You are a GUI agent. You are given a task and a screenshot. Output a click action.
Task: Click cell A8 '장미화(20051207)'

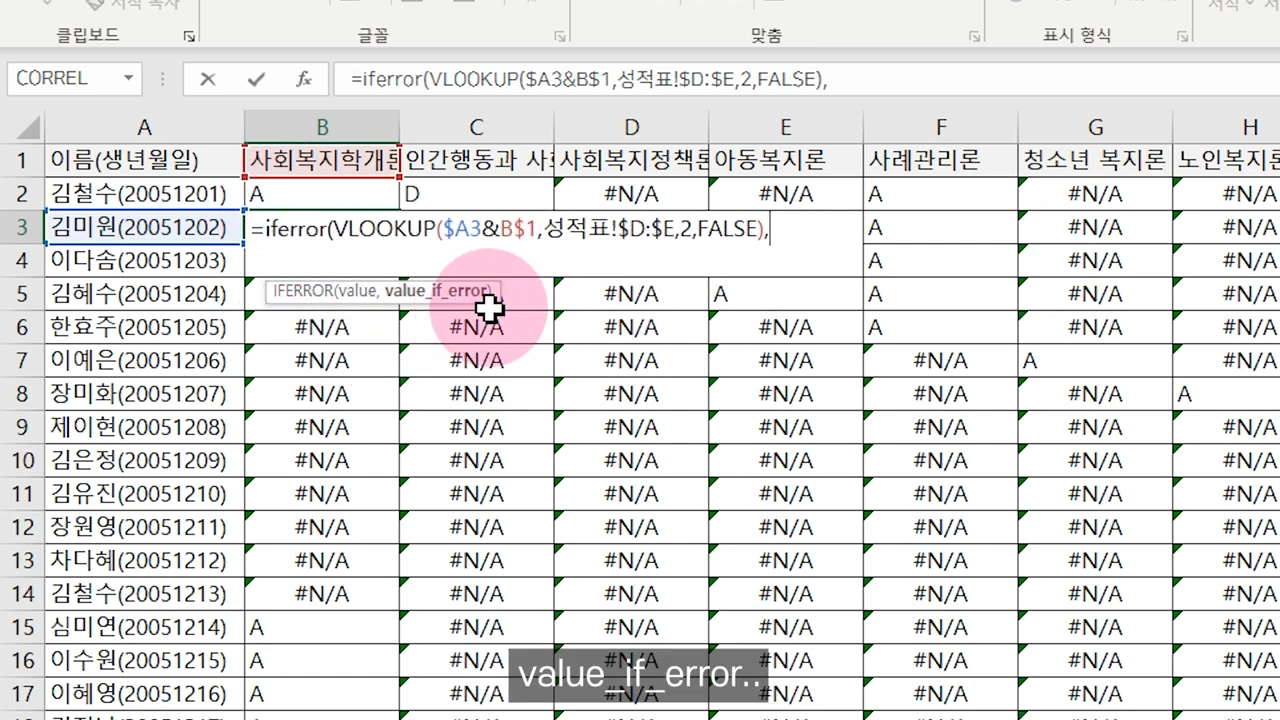pyautogui.click(x=145, y=394)
